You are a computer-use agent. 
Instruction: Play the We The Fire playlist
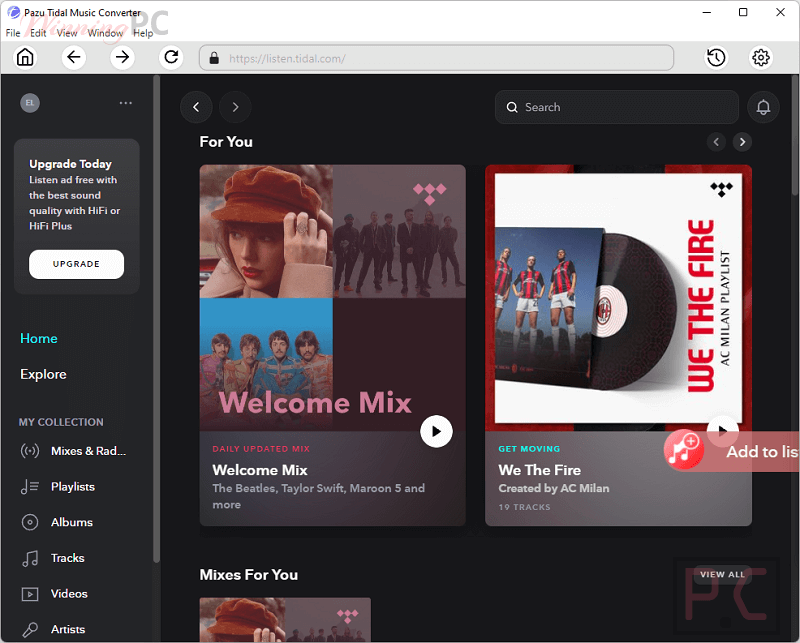point(722,430)
